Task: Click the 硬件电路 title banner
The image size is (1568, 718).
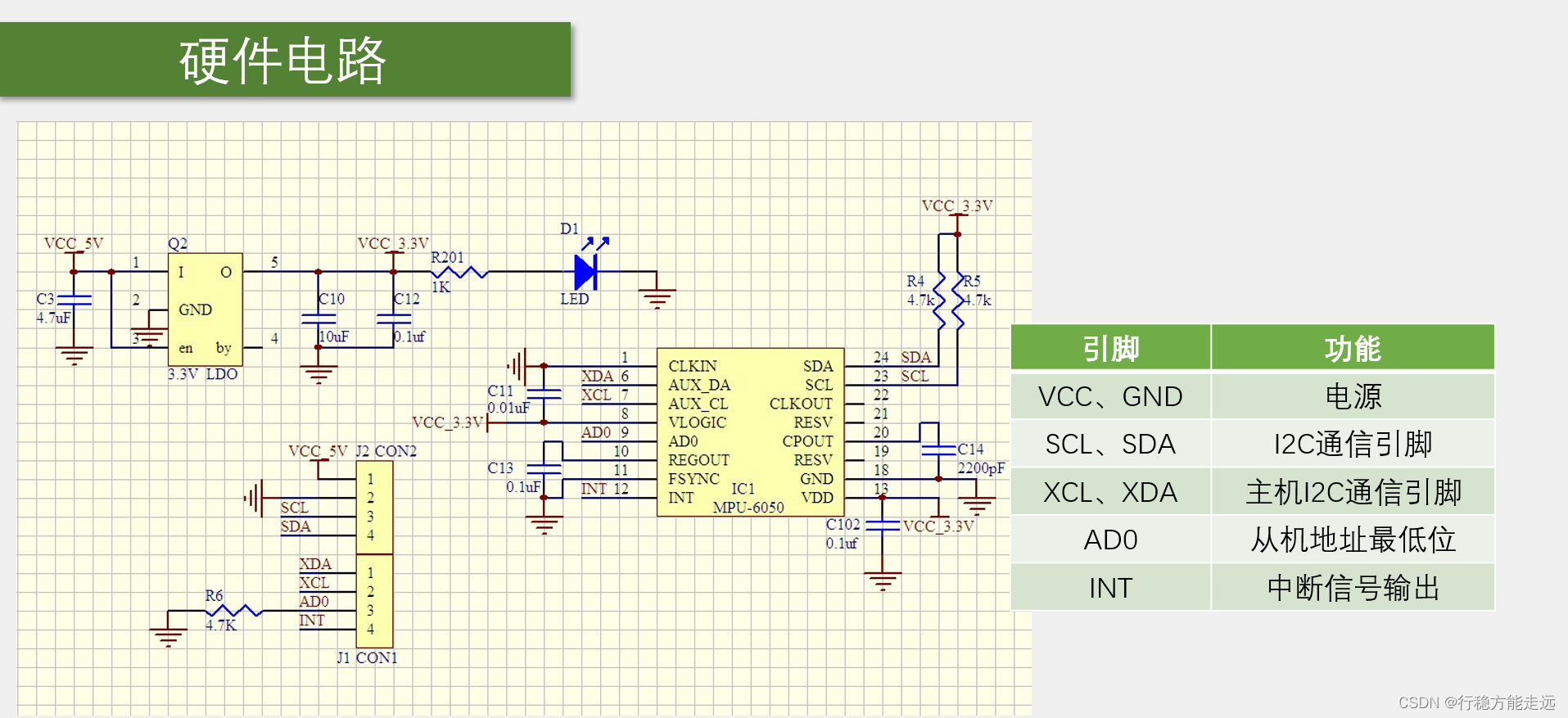Action: coord(285,60)
